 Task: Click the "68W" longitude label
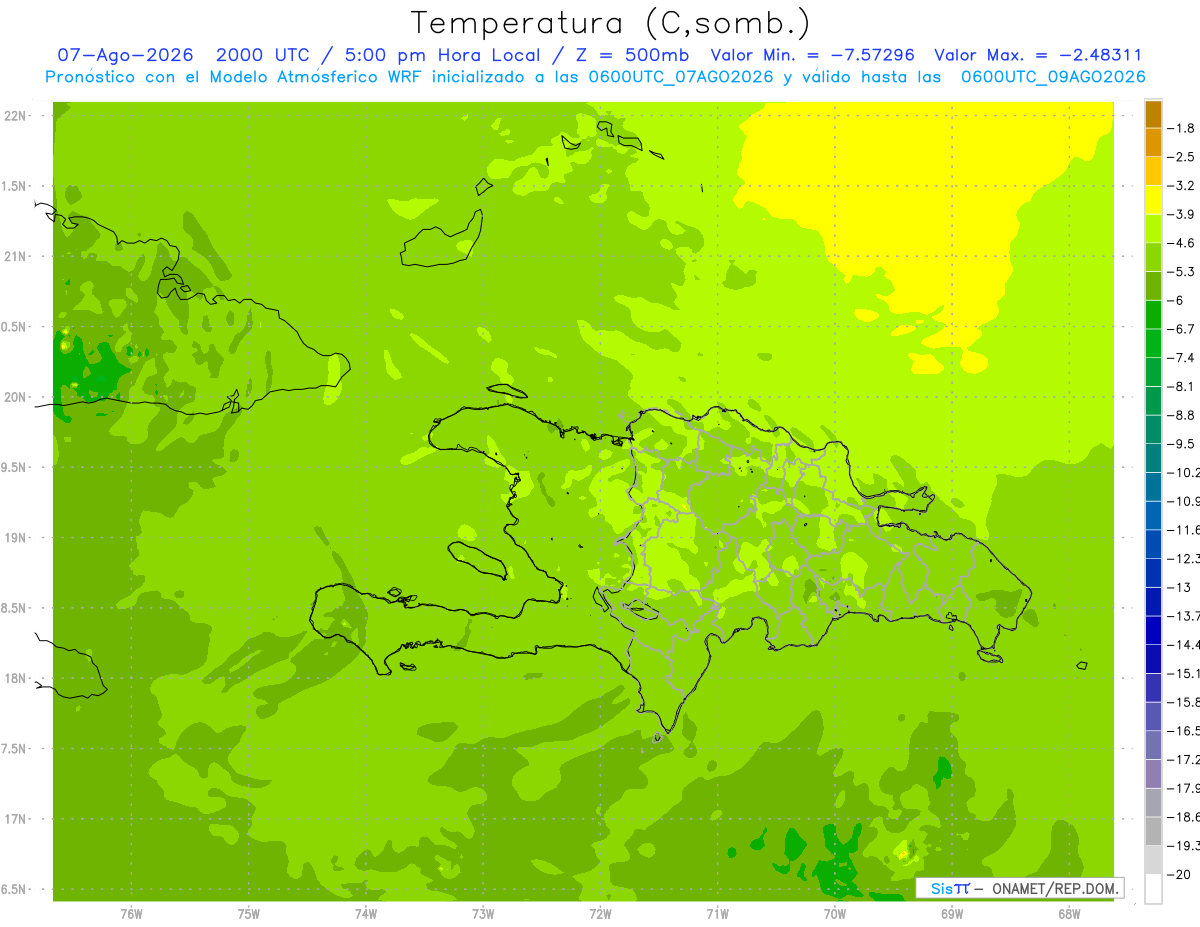(1069, 913)
